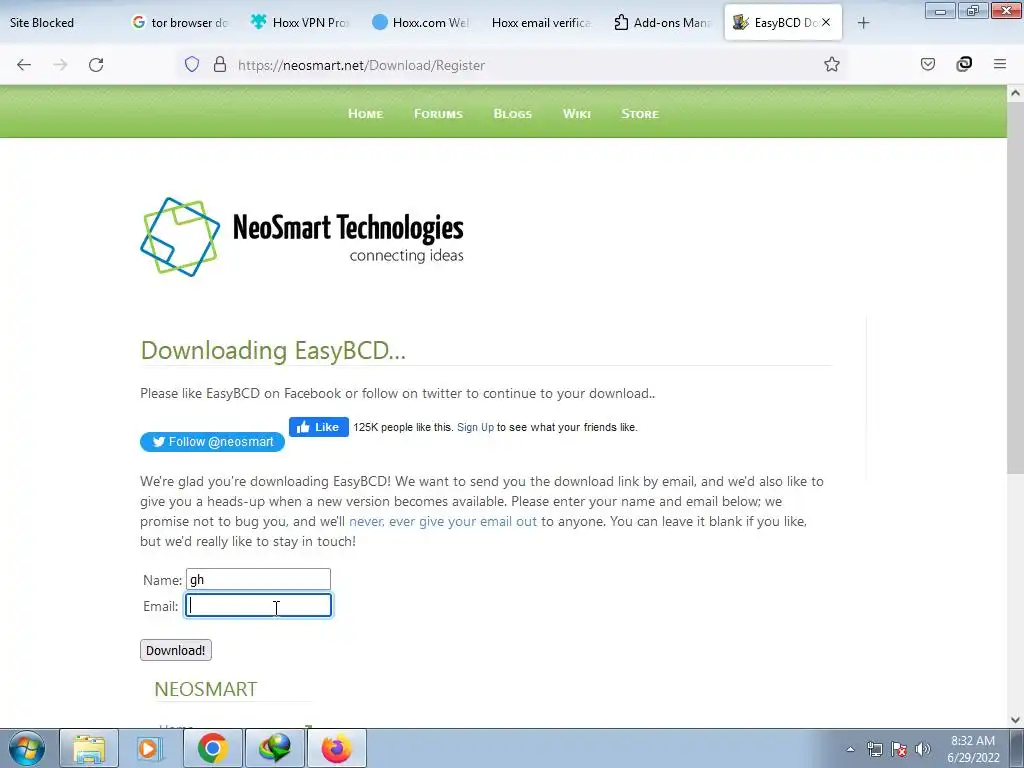Open Internet Download Manager taskbar icon
The image size is (1024, 768).
coord(274,748)
